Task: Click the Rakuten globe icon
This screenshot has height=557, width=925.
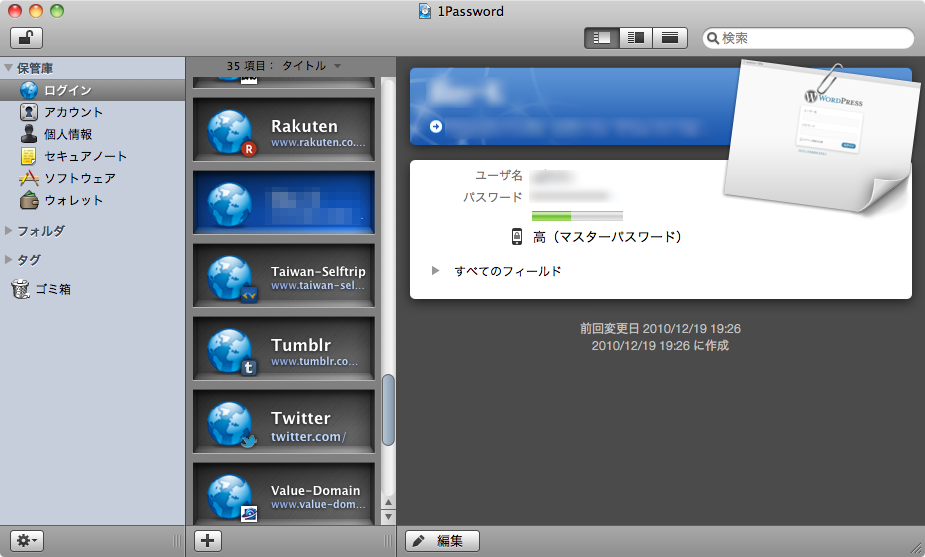Action: (x=230, y=131)
